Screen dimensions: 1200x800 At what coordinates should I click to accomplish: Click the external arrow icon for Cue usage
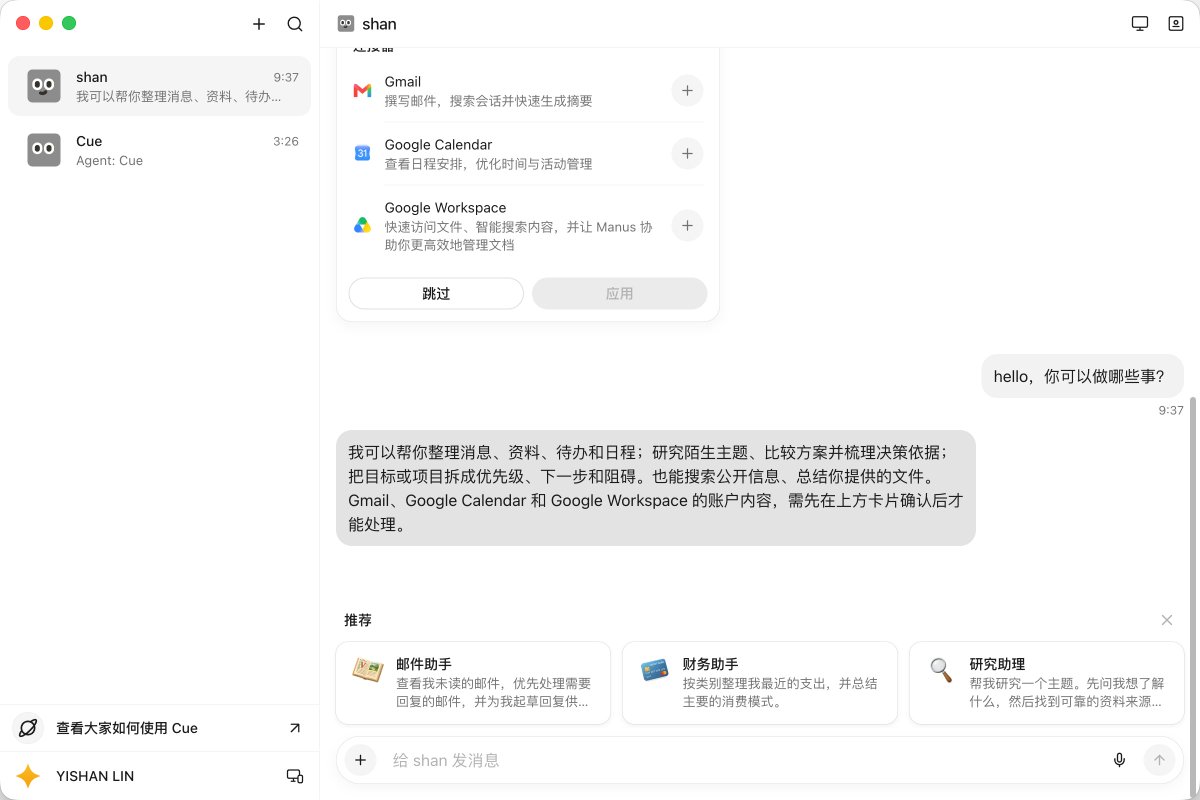click(295, 728)
